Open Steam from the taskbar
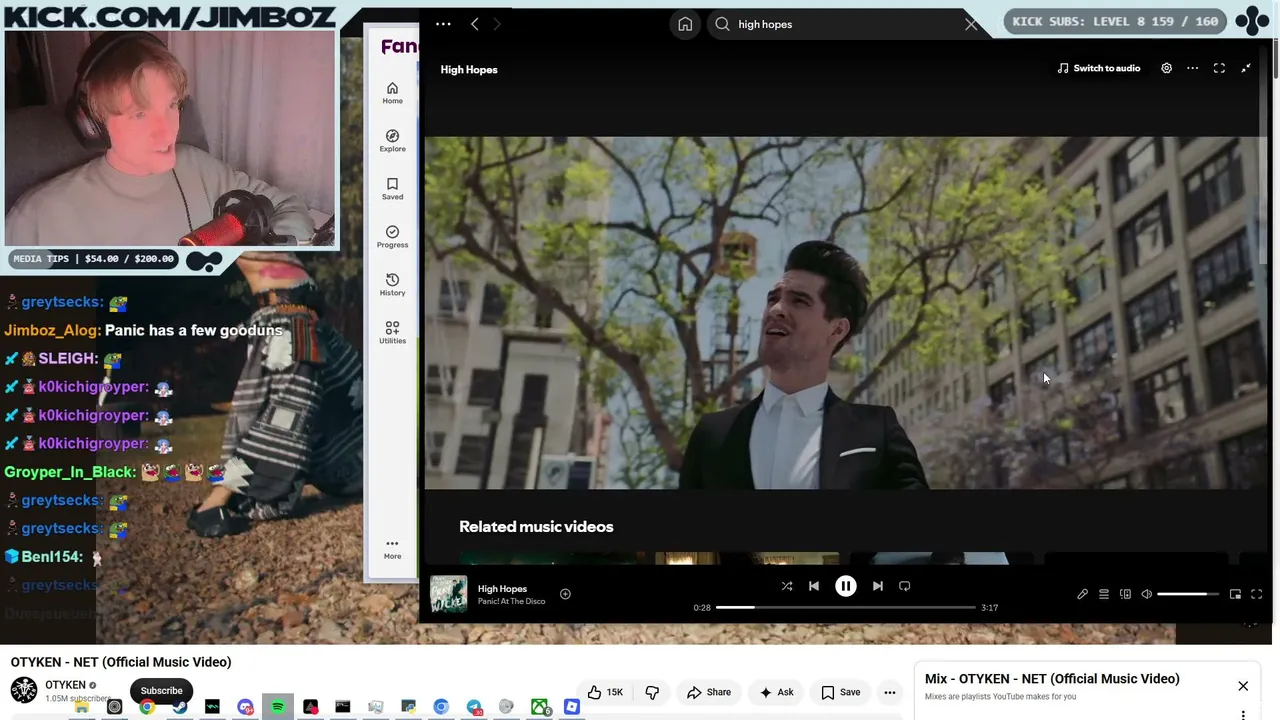Screen dimensions: 1280x720 179,708
